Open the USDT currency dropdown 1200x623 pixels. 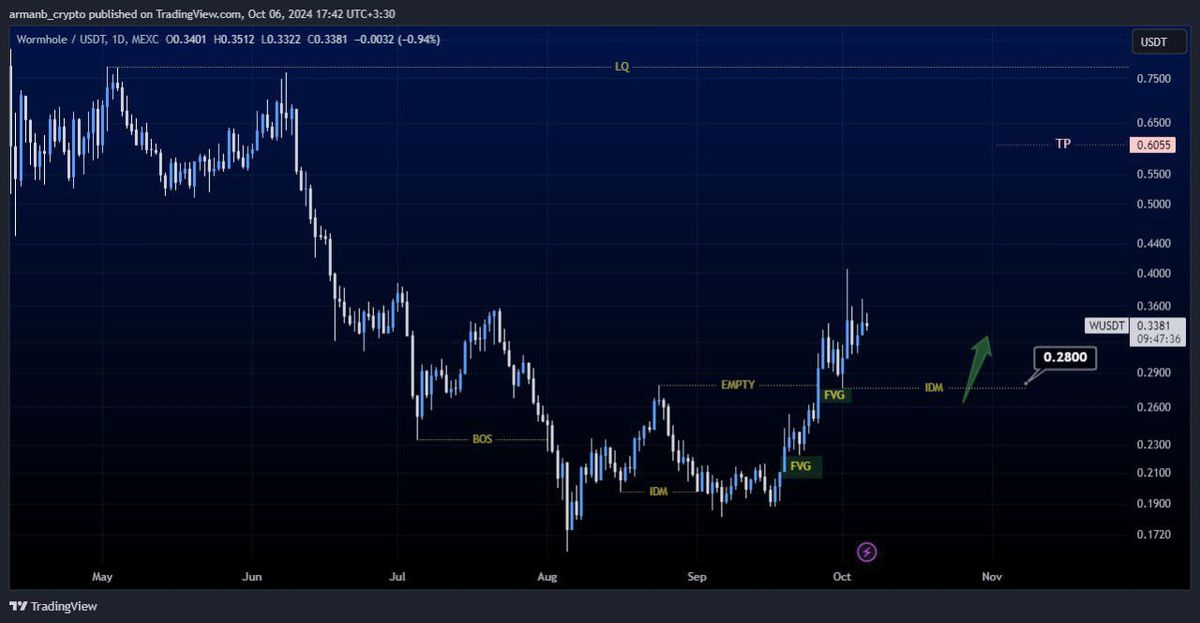(x=1154, y=42)
